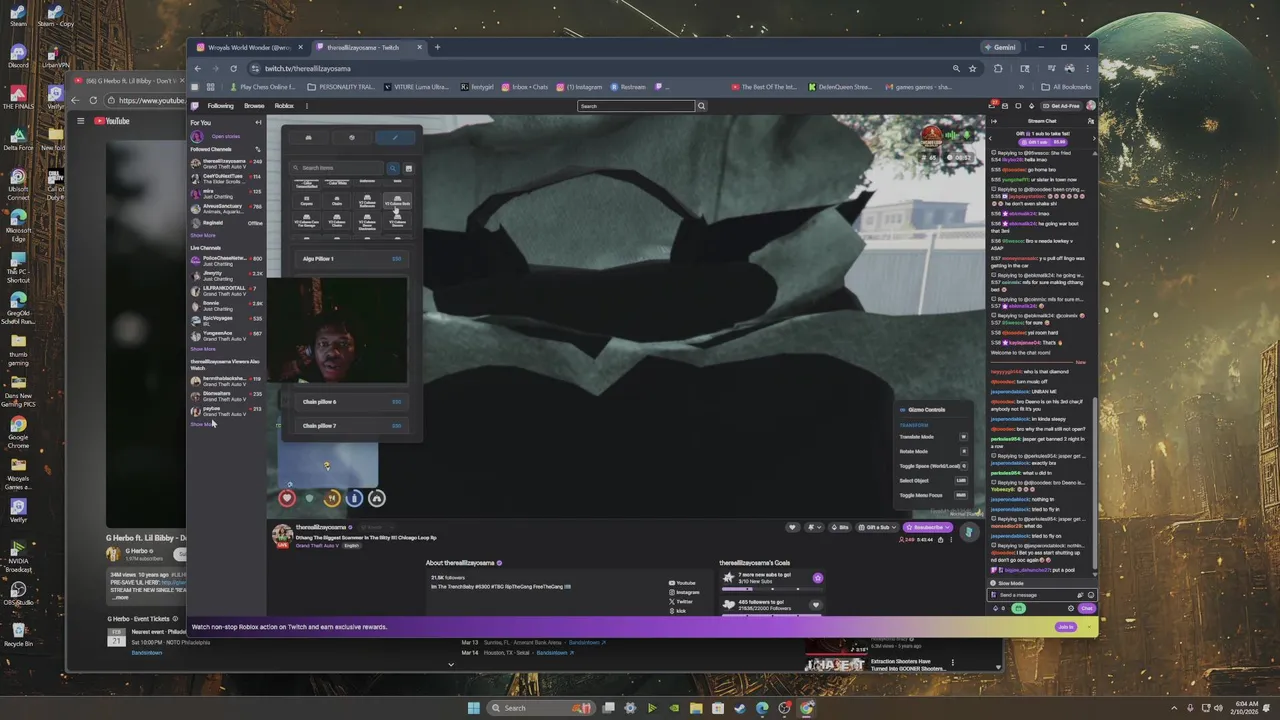Click the Gift 1 sub button

(x=1041, y=142)
